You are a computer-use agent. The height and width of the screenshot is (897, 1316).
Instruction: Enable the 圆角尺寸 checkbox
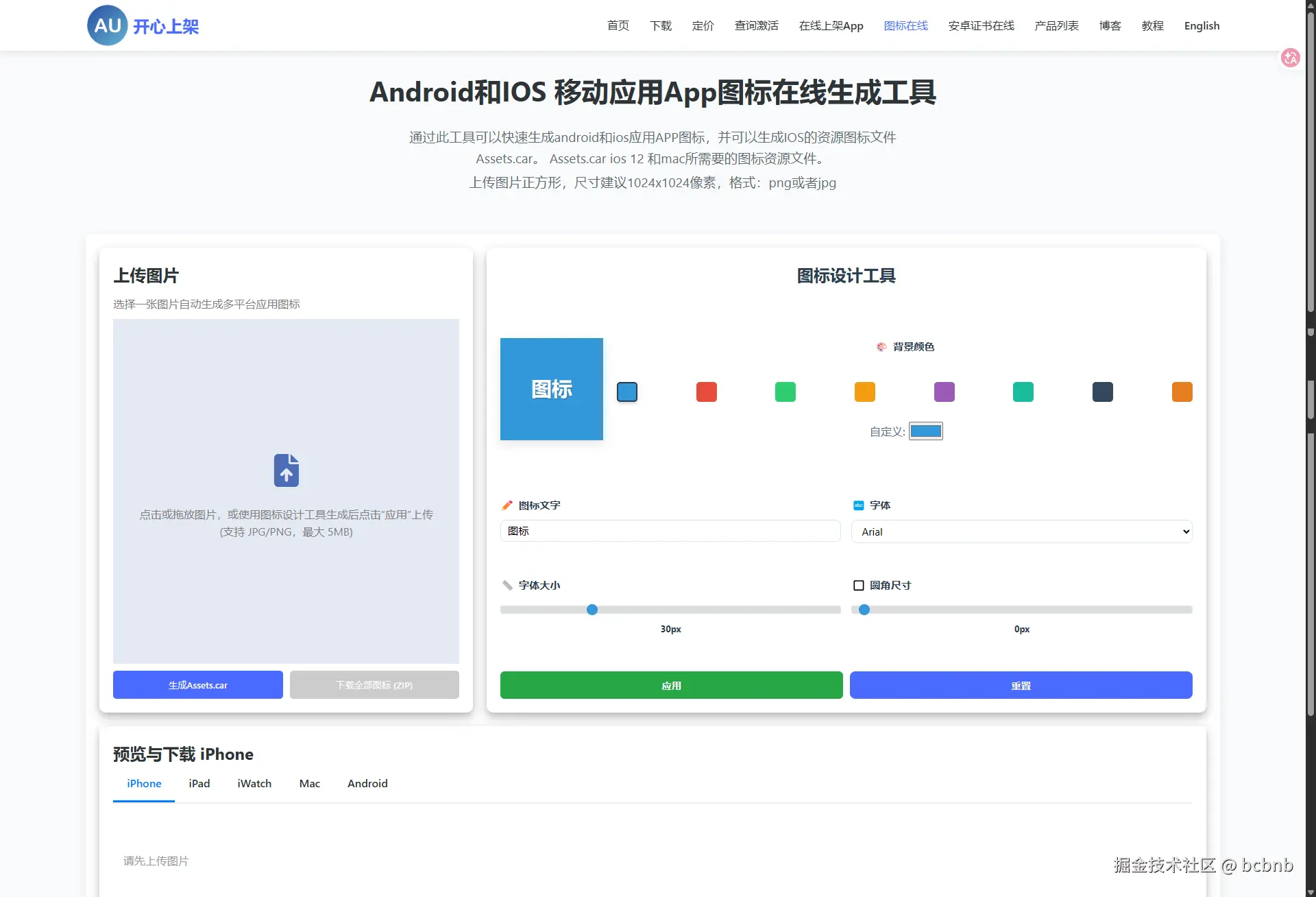857,585
